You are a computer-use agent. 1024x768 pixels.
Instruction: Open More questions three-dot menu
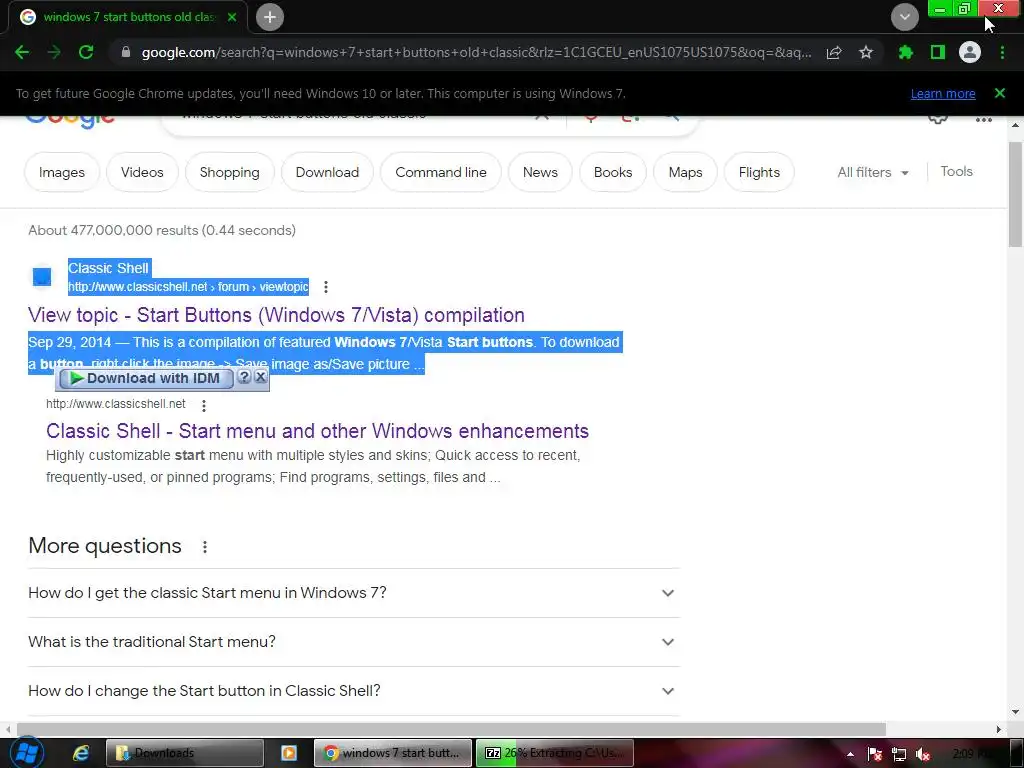tap(204, 547)
